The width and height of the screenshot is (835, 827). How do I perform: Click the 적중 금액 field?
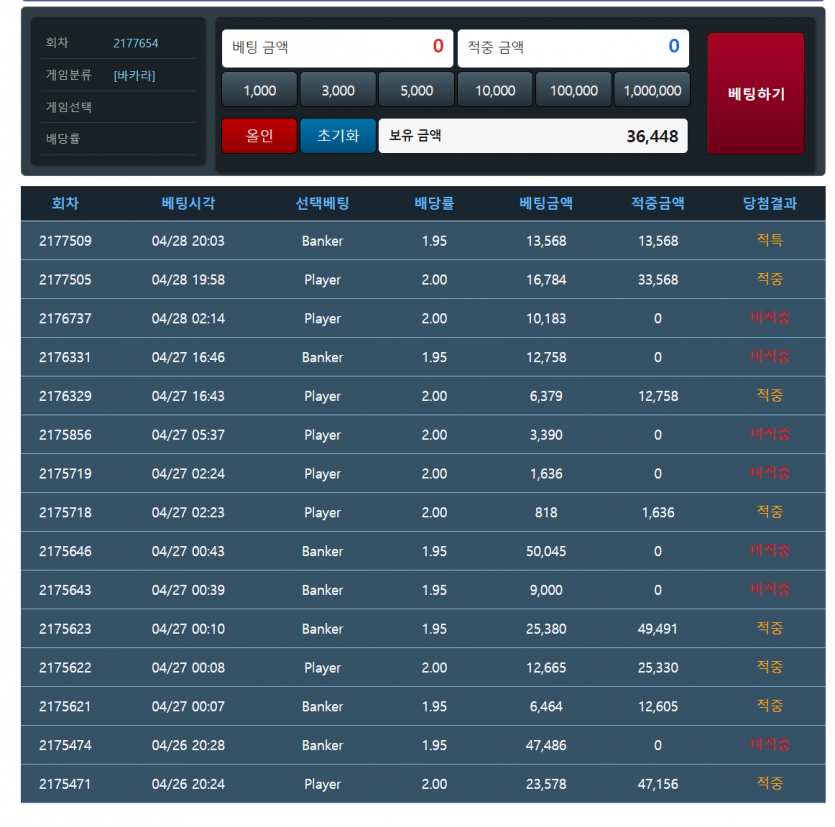pos(573,47)
